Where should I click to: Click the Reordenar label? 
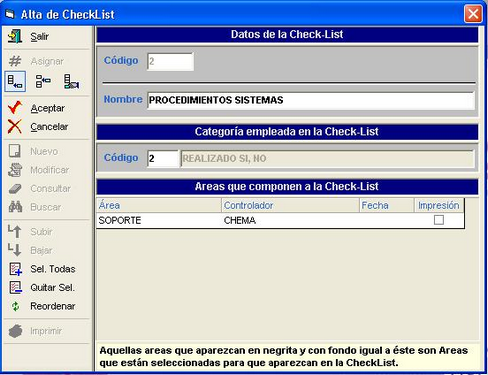(53, 306)
